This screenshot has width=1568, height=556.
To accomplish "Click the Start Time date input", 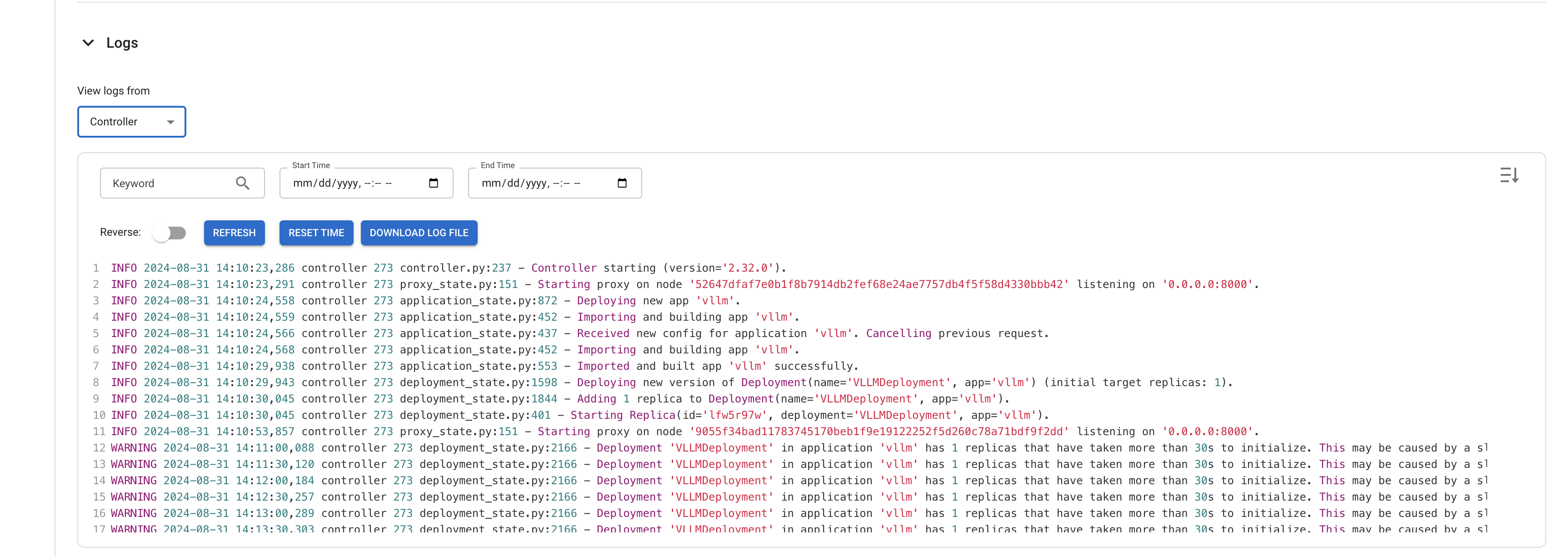I will (353, 183).
